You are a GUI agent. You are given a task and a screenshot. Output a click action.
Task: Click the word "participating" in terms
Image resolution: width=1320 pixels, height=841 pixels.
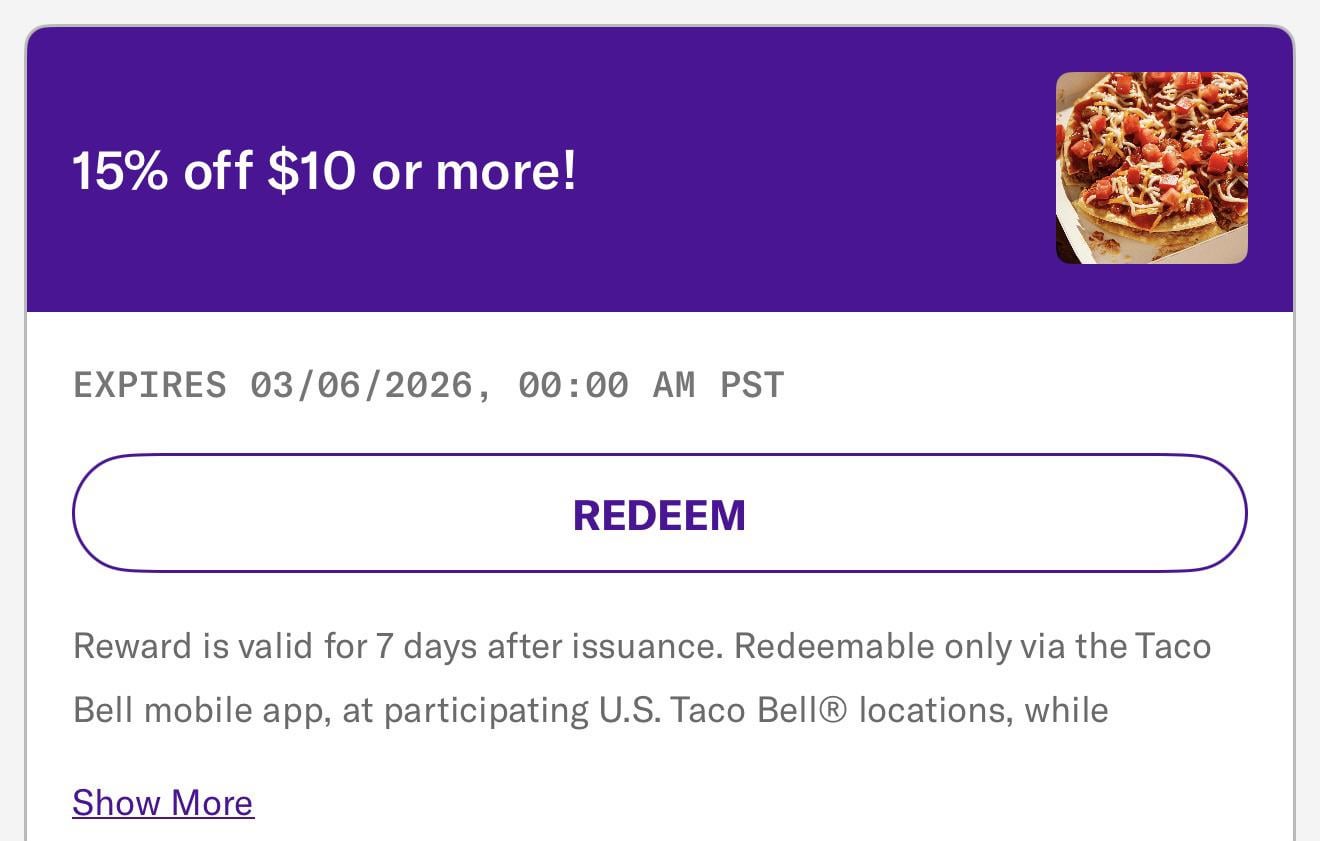(x=486, y=711)
